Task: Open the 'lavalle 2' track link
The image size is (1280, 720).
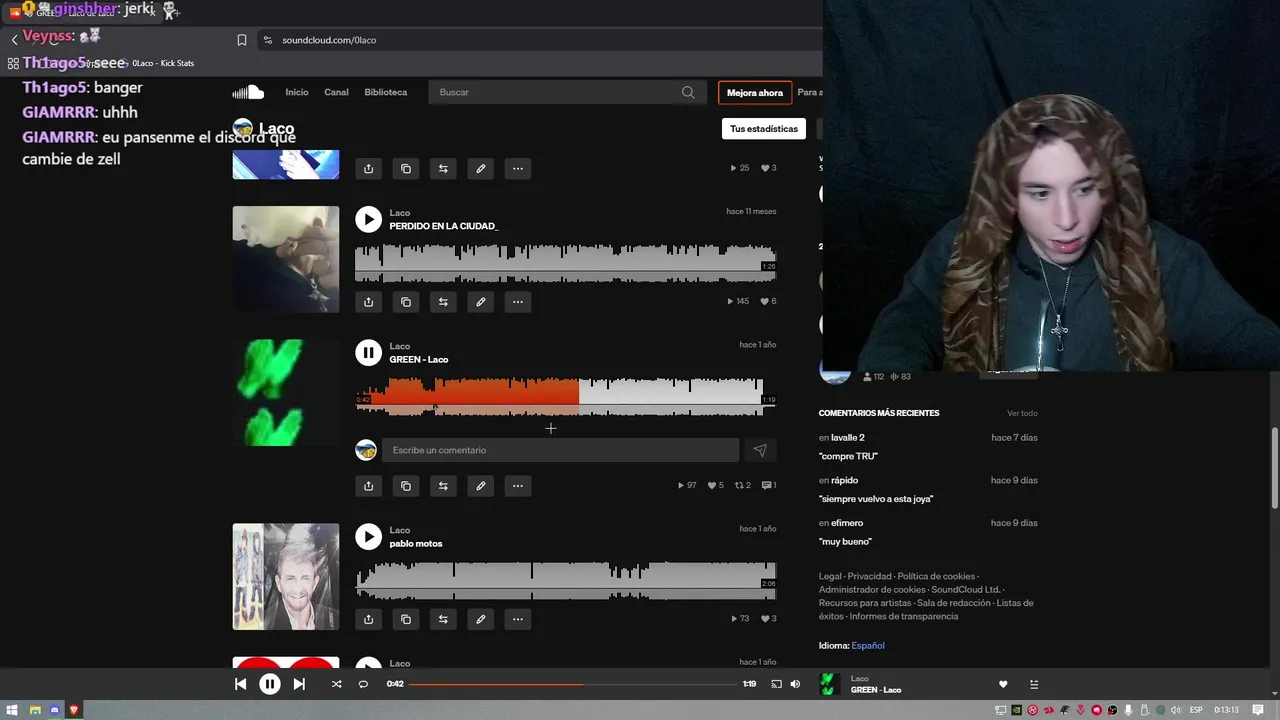Action: tap(848, 438)
